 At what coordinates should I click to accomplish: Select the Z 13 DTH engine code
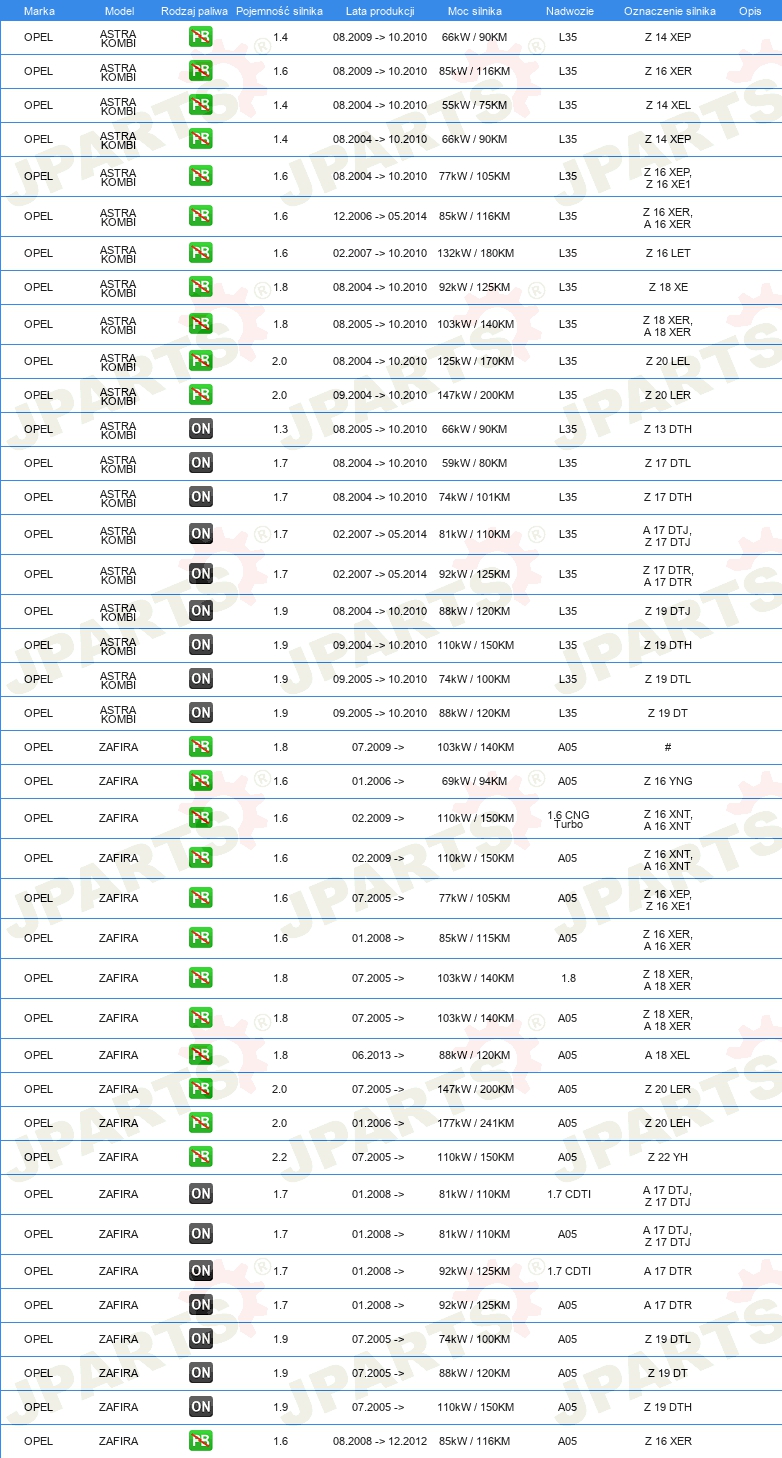(x=668, y=429)
